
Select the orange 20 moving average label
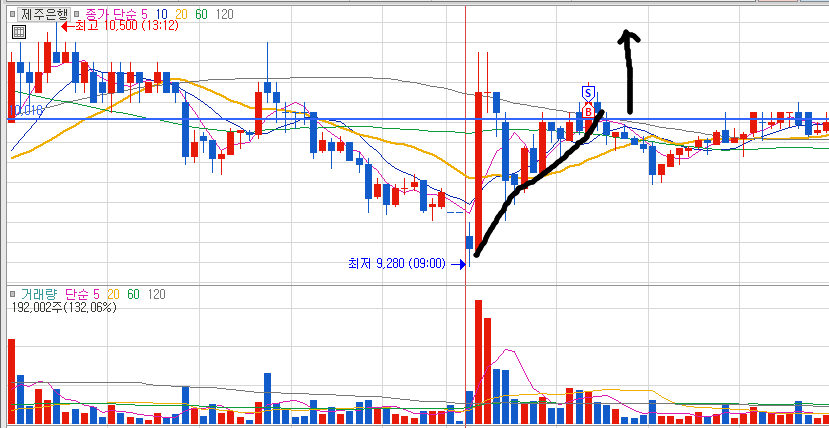[181, 14]
